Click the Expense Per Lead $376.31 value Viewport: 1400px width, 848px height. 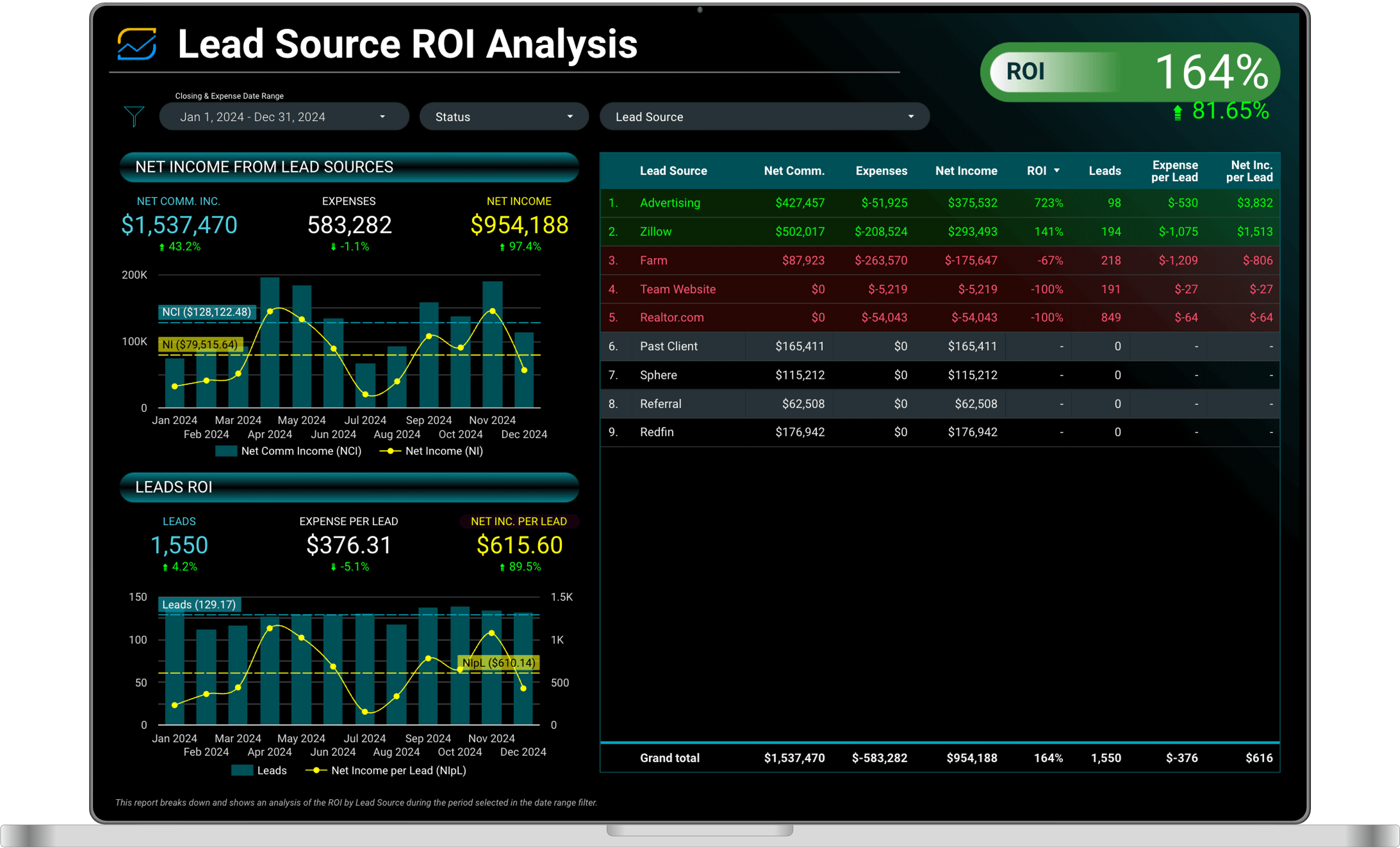coord(349,545)
